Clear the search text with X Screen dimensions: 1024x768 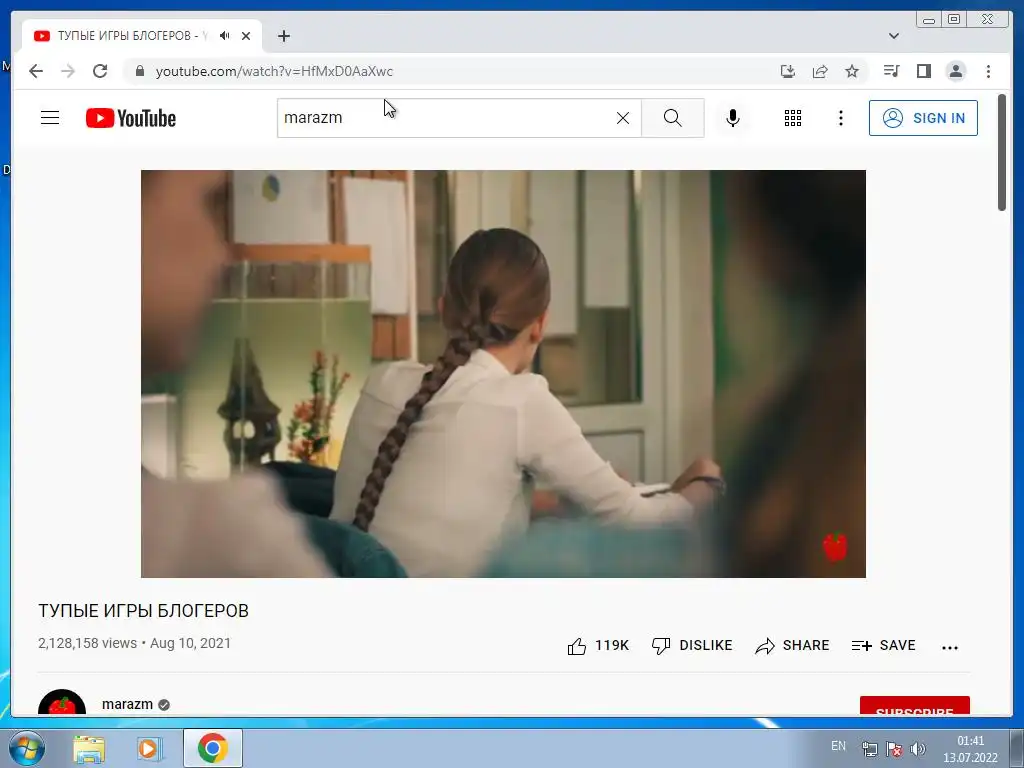click(623, 118)
